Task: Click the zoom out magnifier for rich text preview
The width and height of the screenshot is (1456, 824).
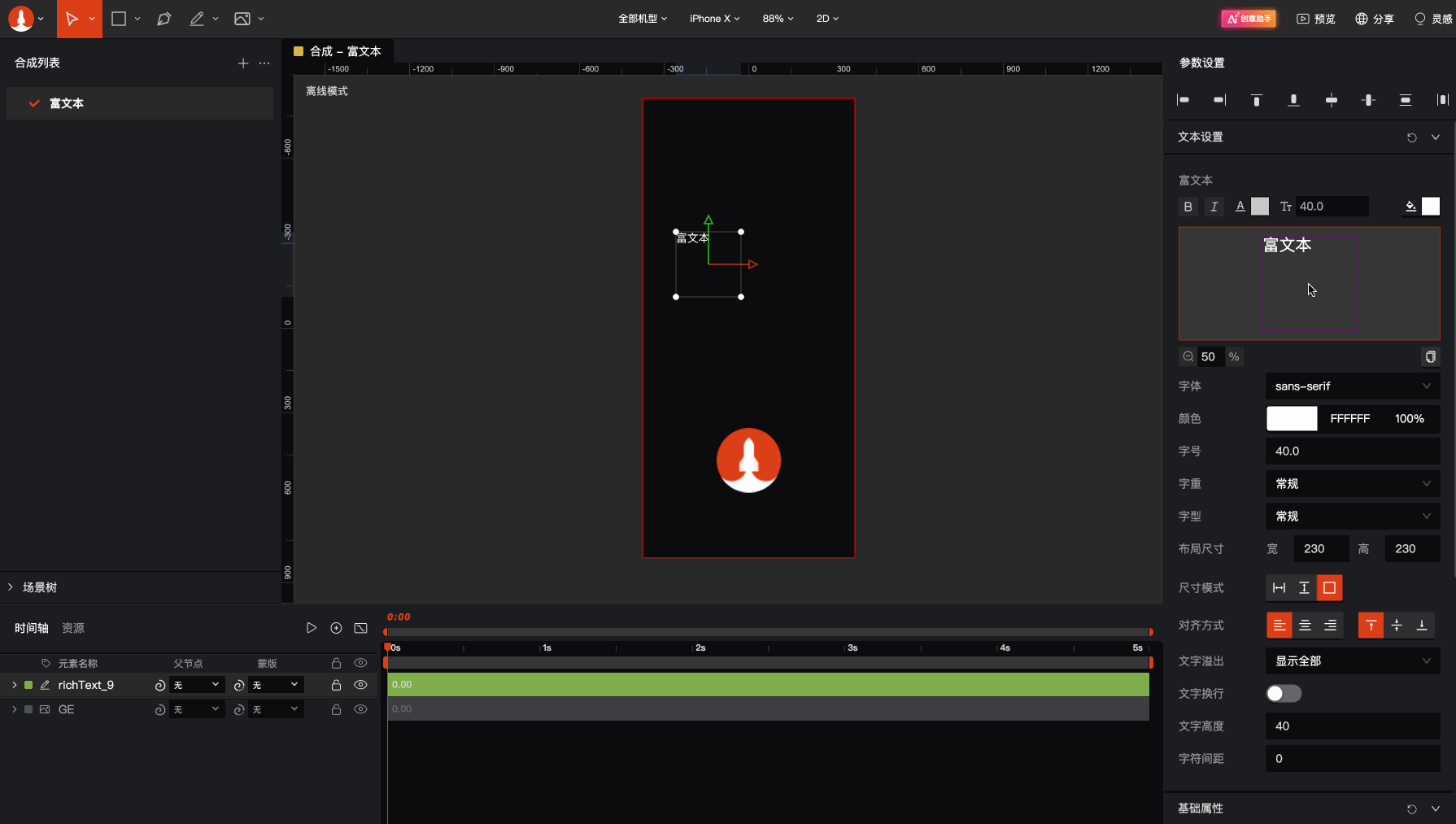Action: 1188,357
